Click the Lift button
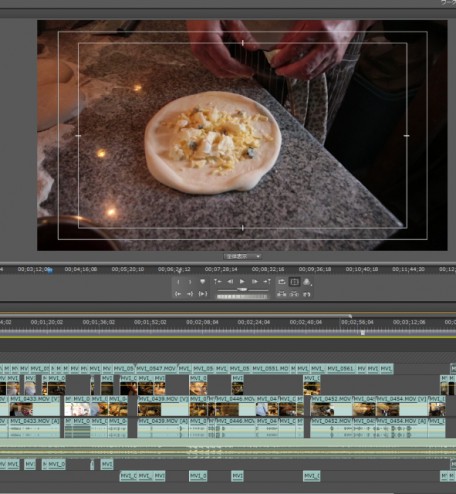This screenshot has width=456, height=494. tap(282, 294)
